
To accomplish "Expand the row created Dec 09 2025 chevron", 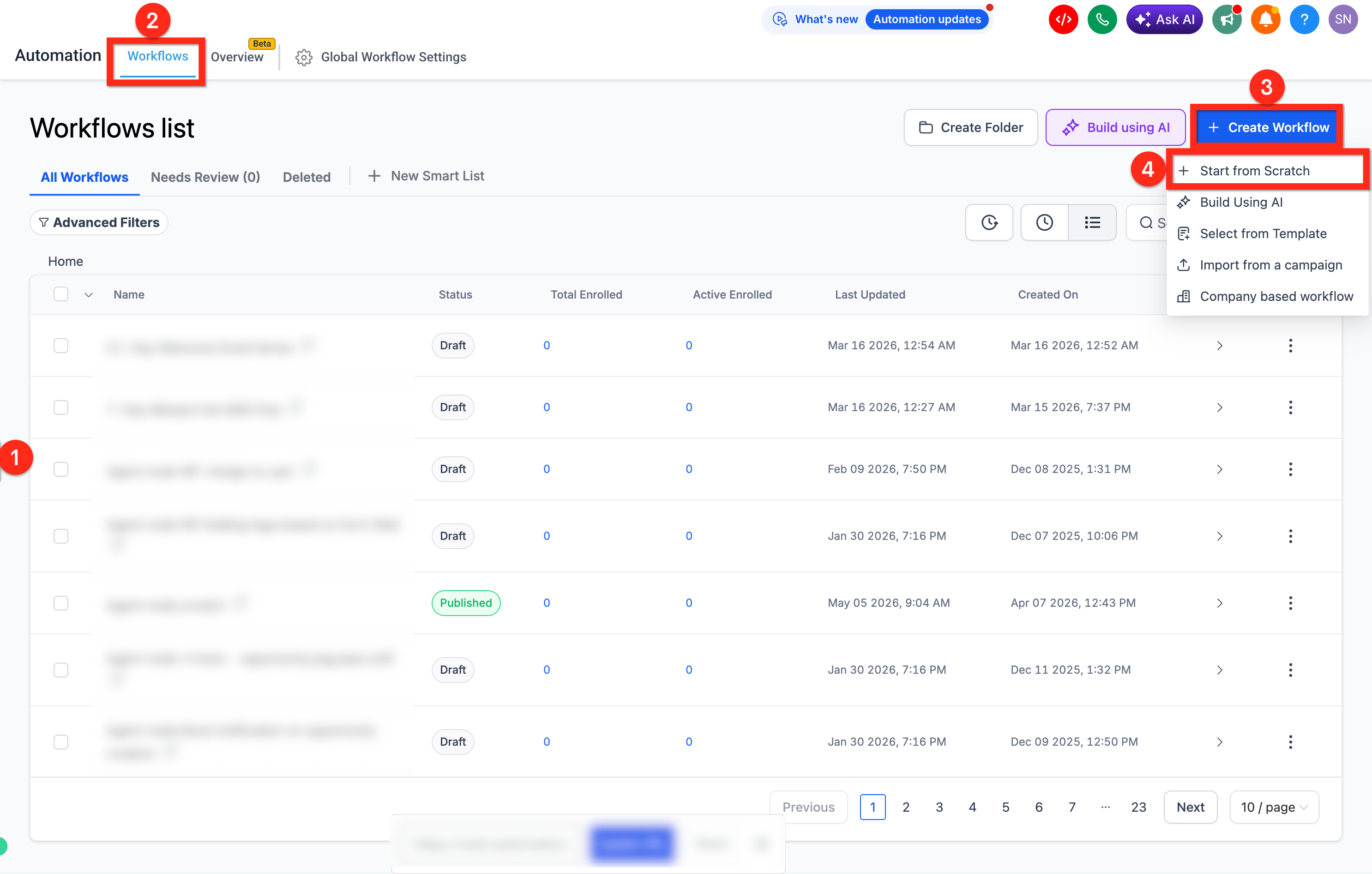I will pos(1219,742).
